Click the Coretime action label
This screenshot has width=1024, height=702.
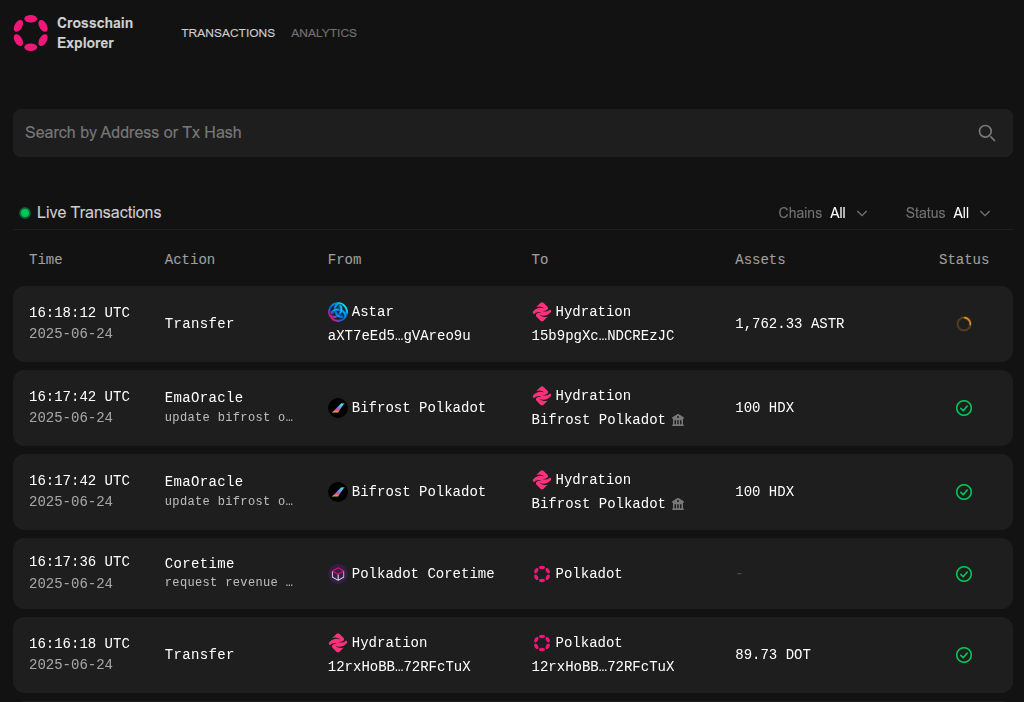pyautogui.click(x=199, y=564)
